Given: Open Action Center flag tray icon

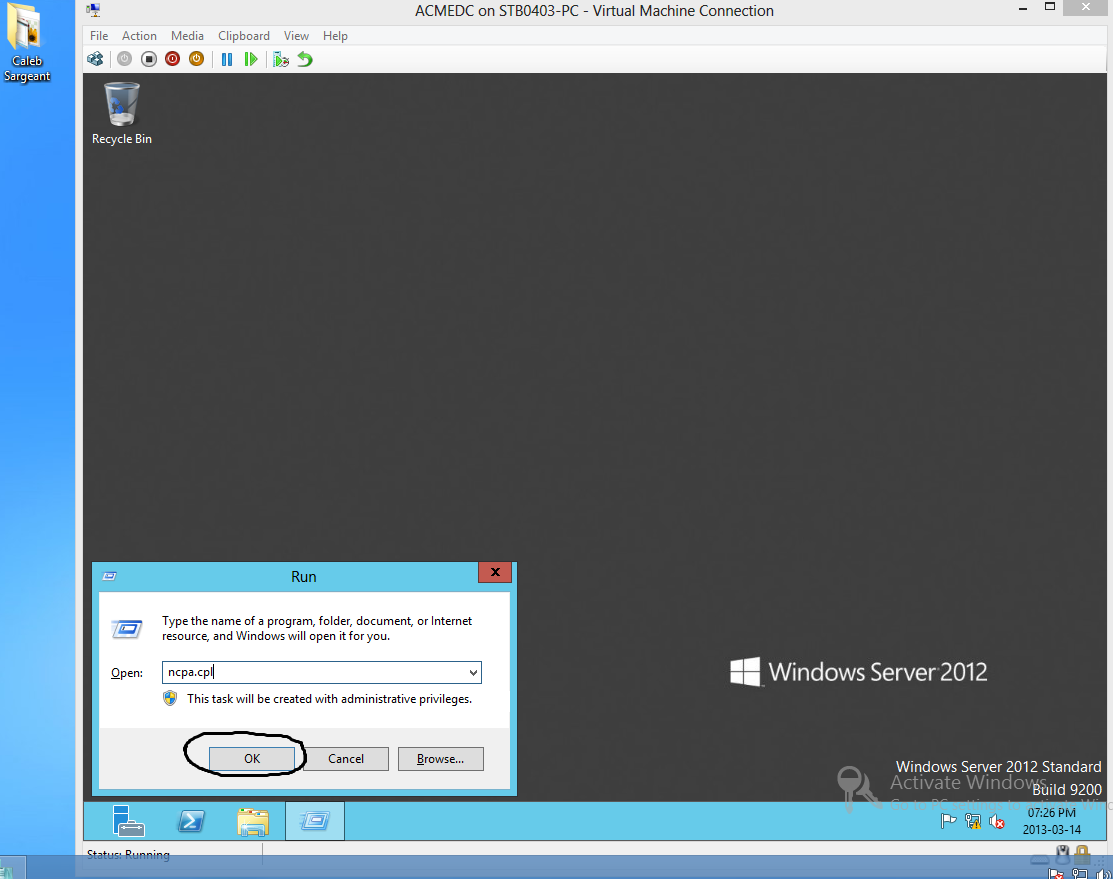Looking at the screenshot, I should [948, 821].
